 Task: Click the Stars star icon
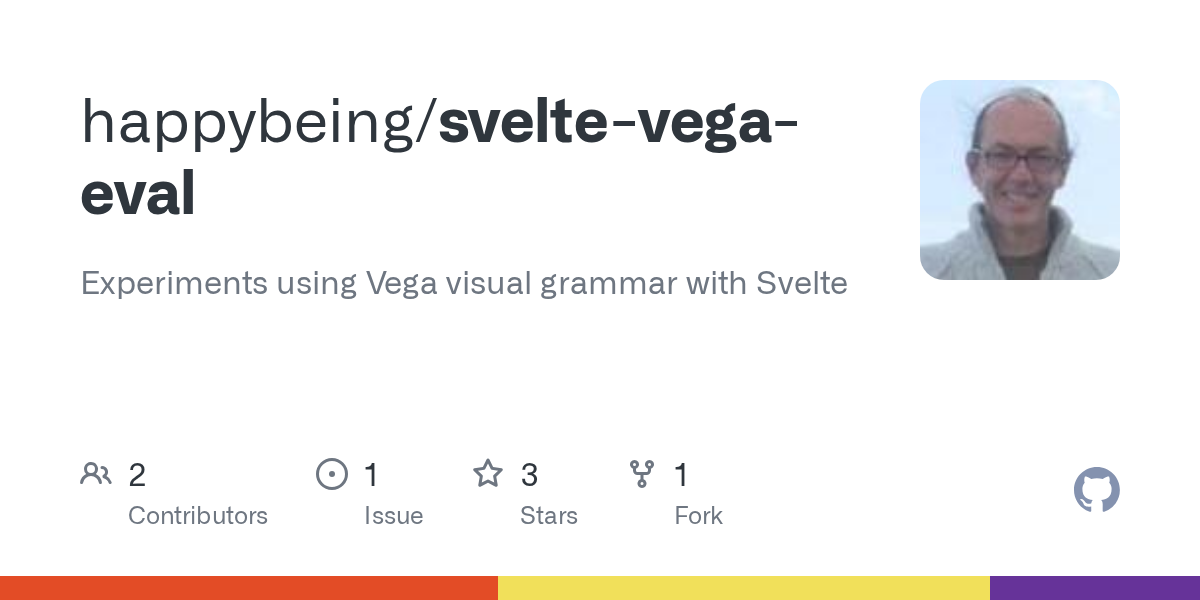pos(488,473)
